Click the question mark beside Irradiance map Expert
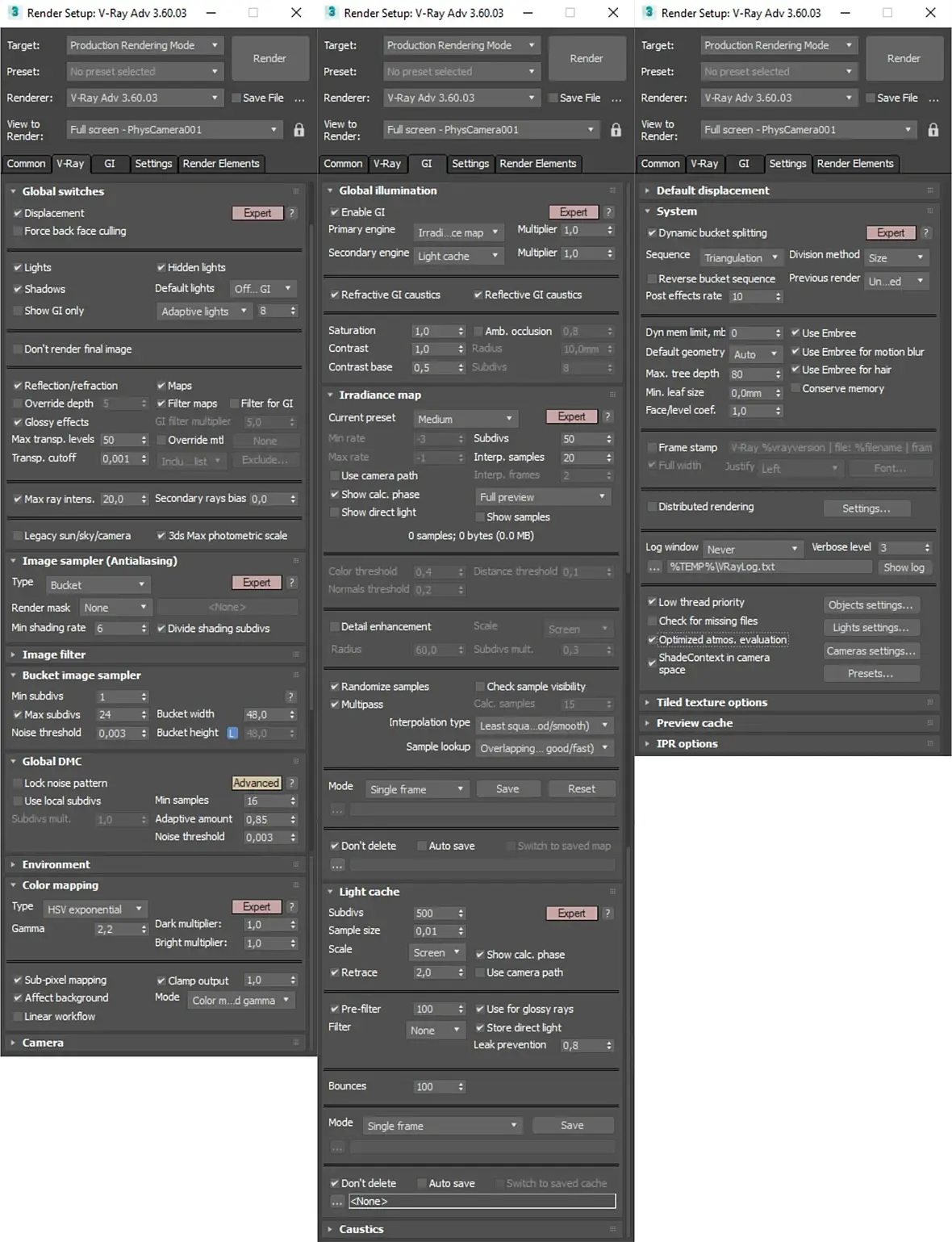Viewport: 952px width, 1242px height. (608, 416)
